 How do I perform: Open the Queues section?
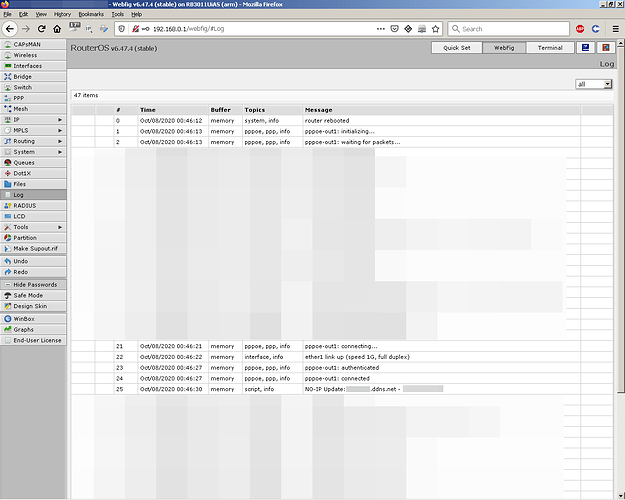pyautogui.click(x=33, y=163)
